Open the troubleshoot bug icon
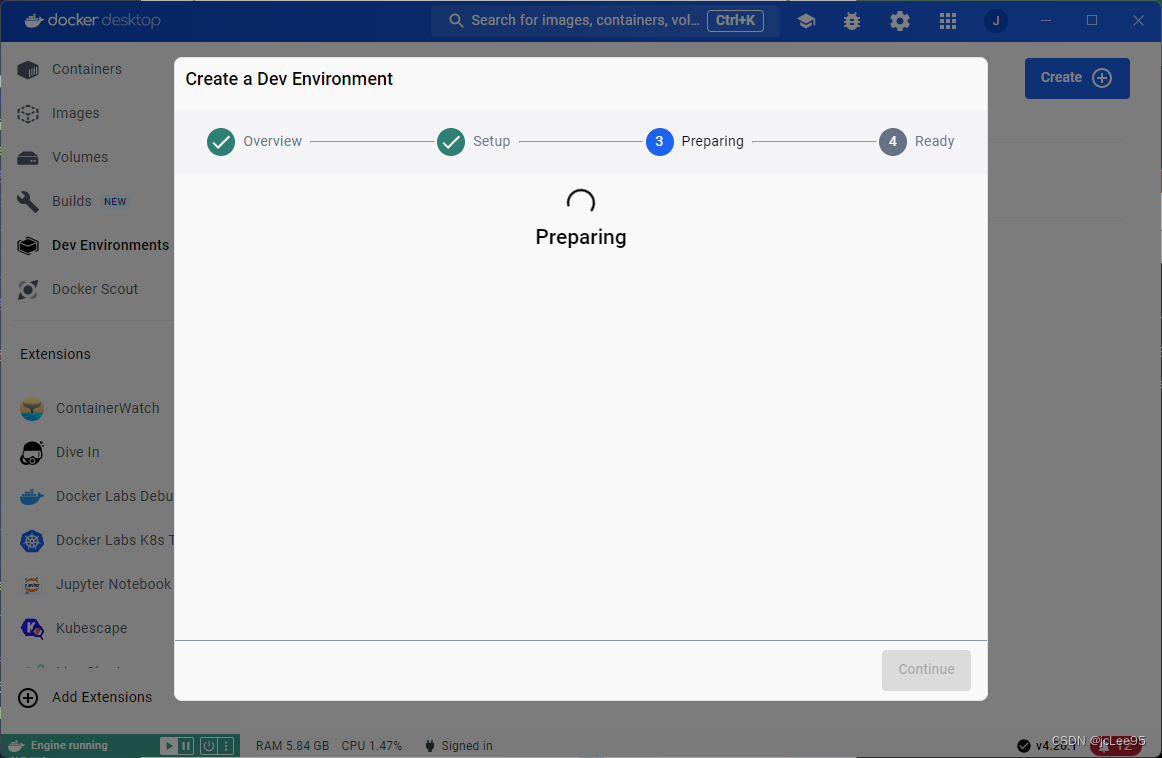The width and height of the screenshot is (1162, 758). click(852, 21)
